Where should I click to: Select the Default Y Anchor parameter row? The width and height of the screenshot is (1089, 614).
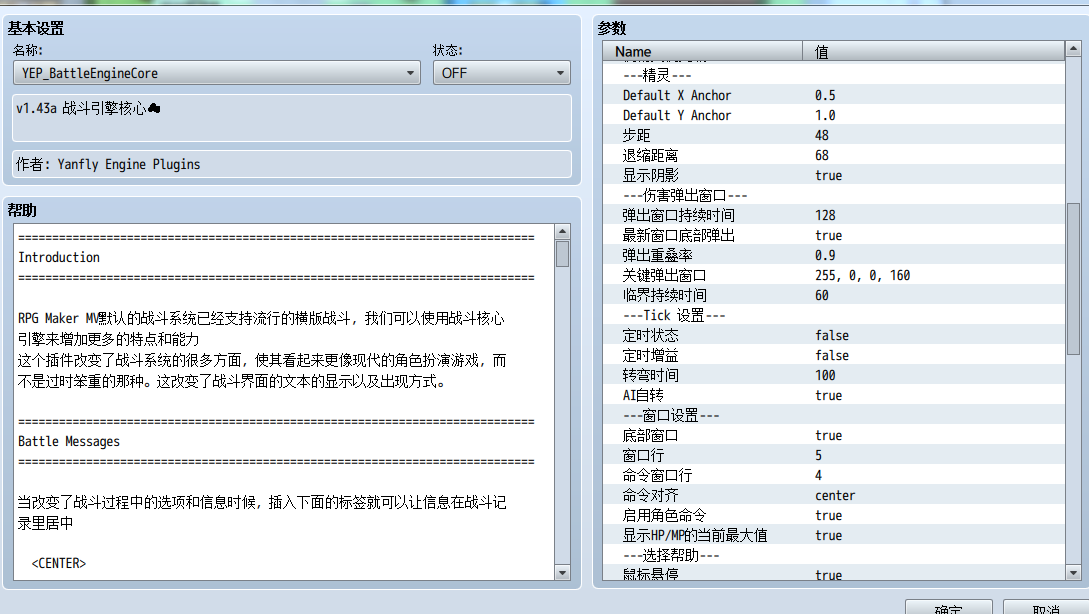[833, 115]
